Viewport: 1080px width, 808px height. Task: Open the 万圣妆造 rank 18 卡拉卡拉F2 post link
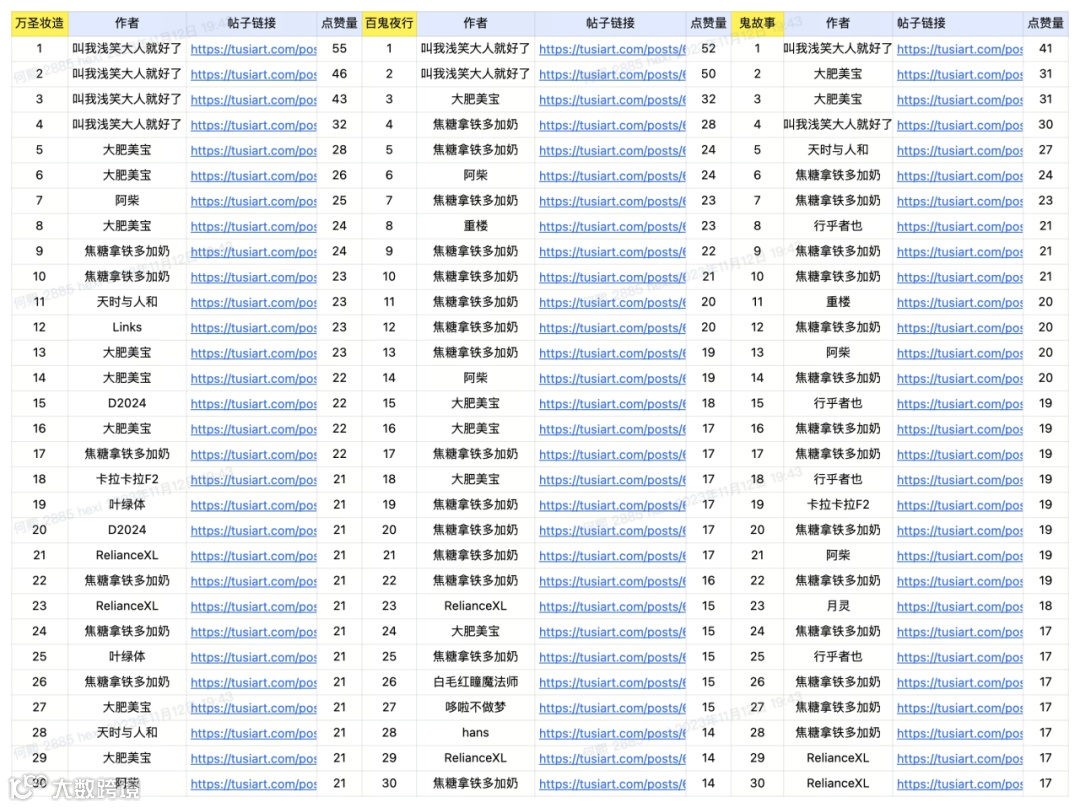pos(253,479)
